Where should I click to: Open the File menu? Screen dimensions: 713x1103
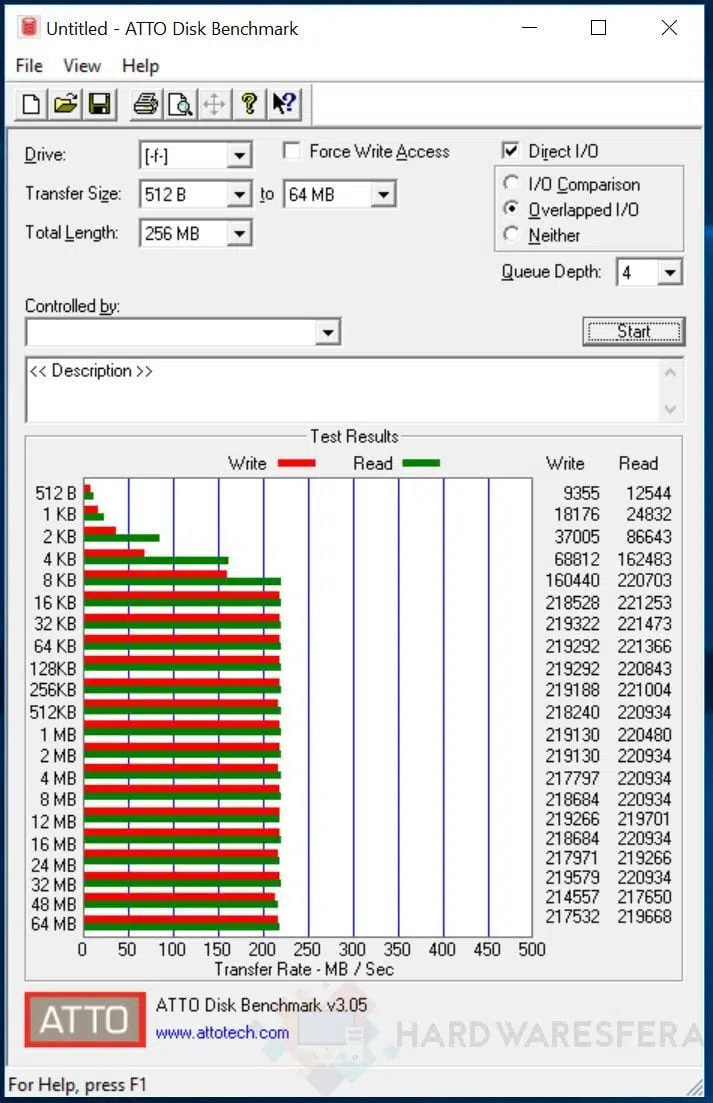(29, 65)
